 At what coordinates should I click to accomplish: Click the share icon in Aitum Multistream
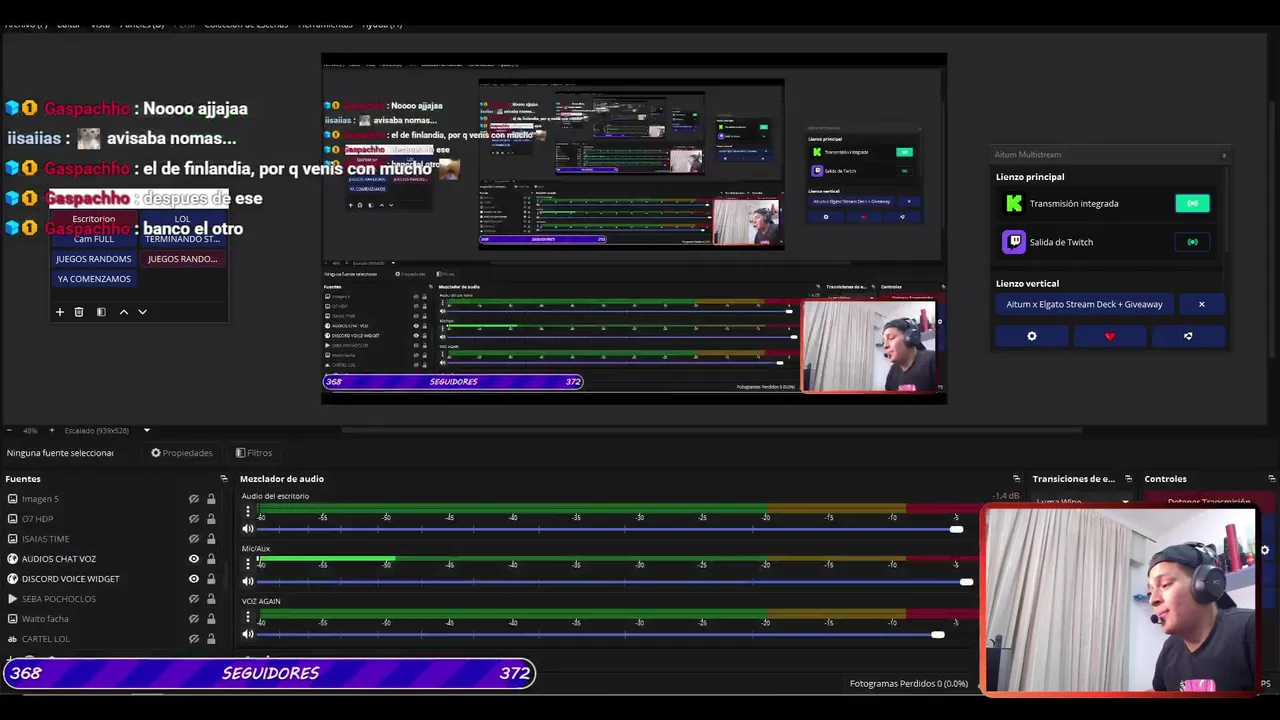tap(1188, 336)
